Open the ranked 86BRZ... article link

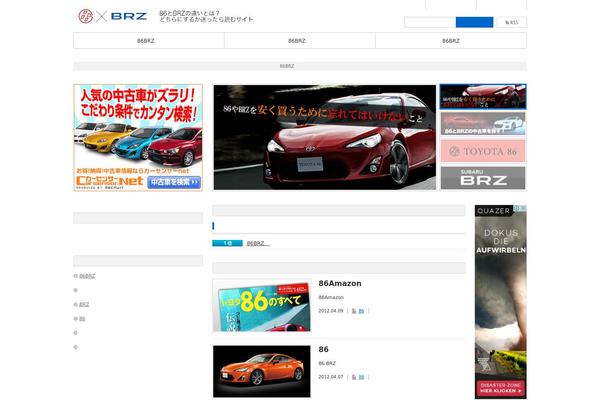(258, 243)
